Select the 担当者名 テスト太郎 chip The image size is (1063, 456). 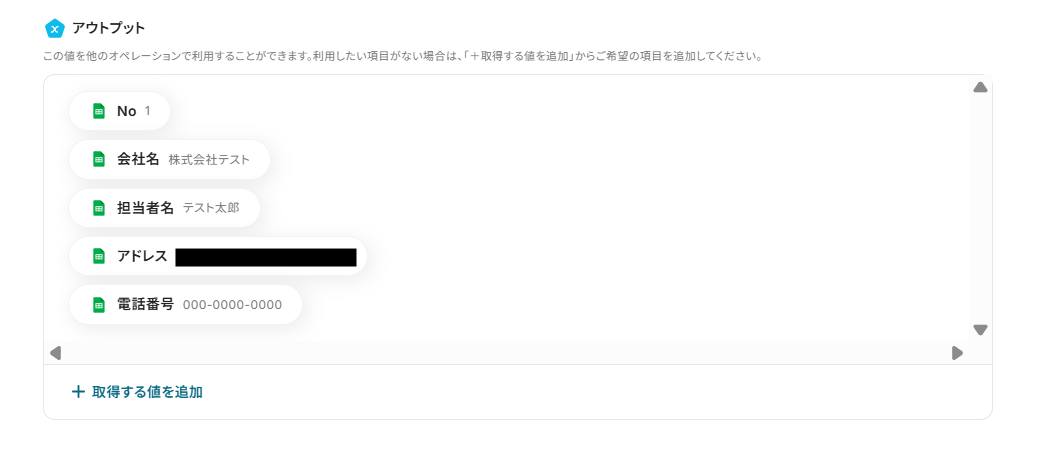pos(164,208)
